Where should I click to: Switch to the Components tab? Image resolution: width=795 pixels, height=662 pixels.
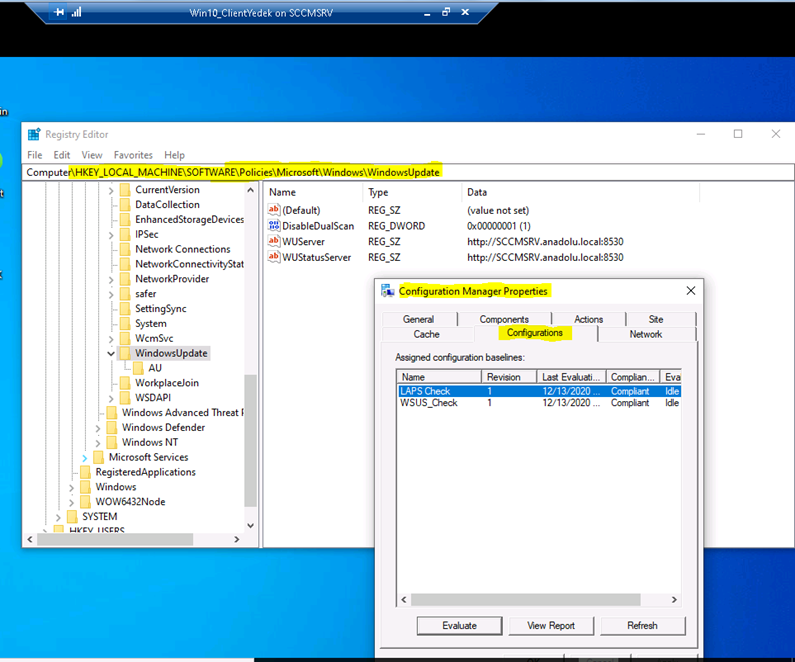[504, 319]
